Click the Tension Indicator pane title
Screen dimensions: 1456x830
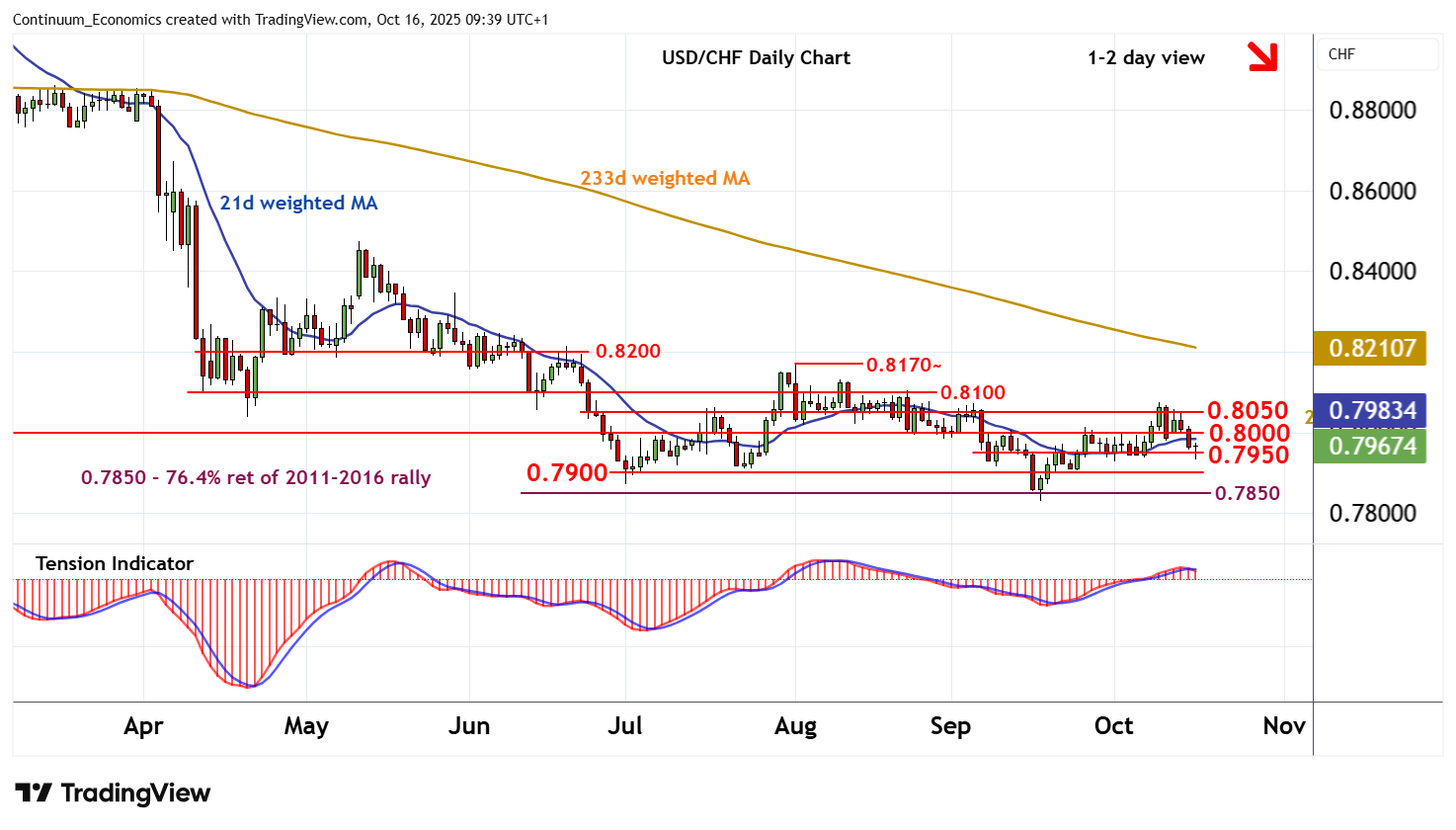coord(115,563)
